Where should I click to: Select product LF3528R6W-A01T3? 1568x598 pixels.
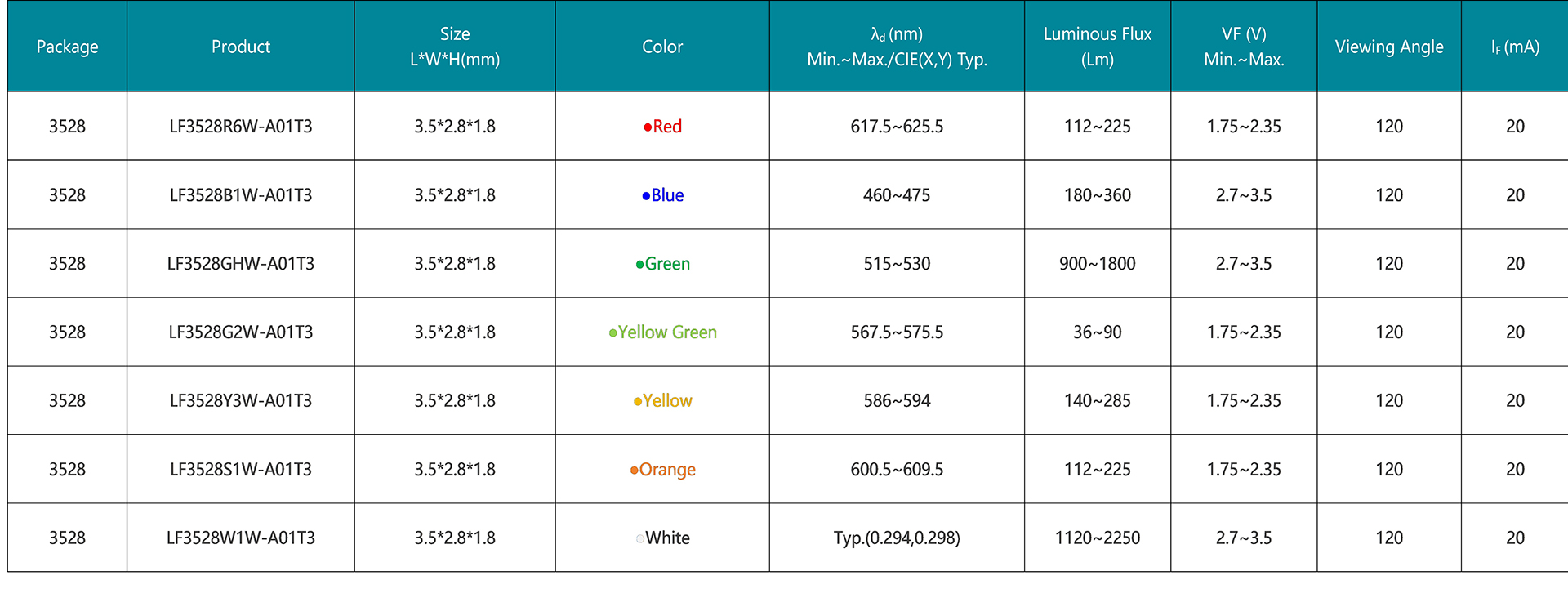point(241,127)
